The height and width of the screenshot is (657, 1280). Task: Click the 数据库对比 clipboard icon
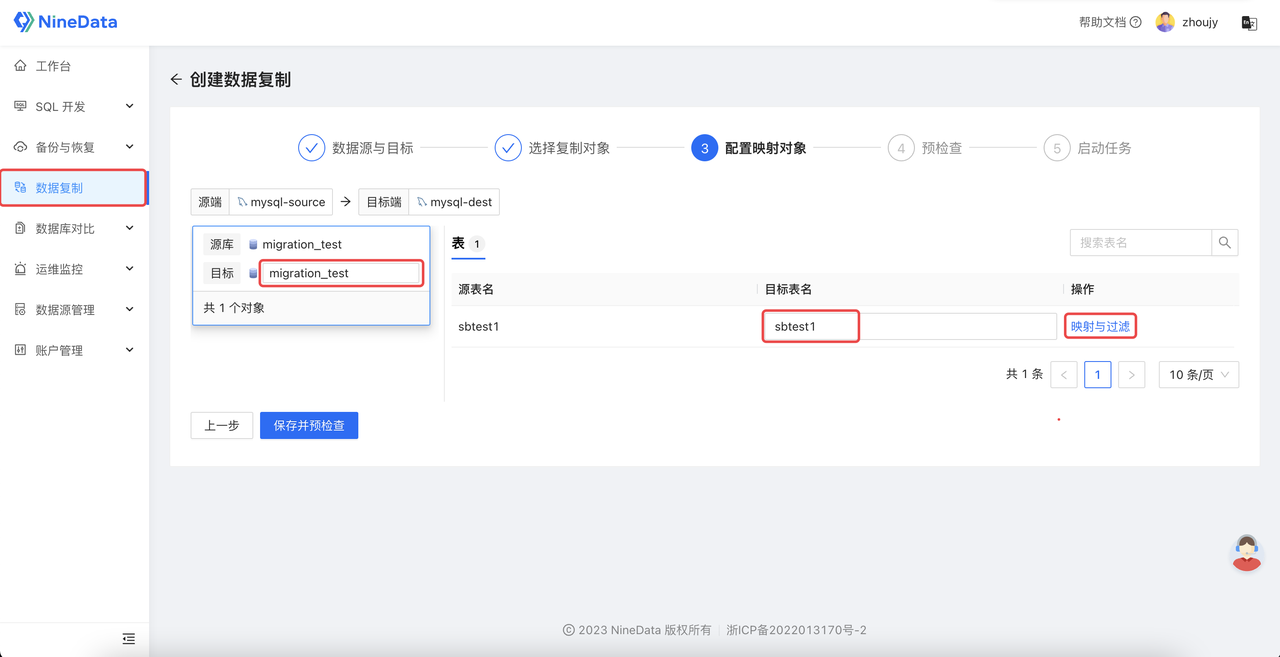(20, 228)
